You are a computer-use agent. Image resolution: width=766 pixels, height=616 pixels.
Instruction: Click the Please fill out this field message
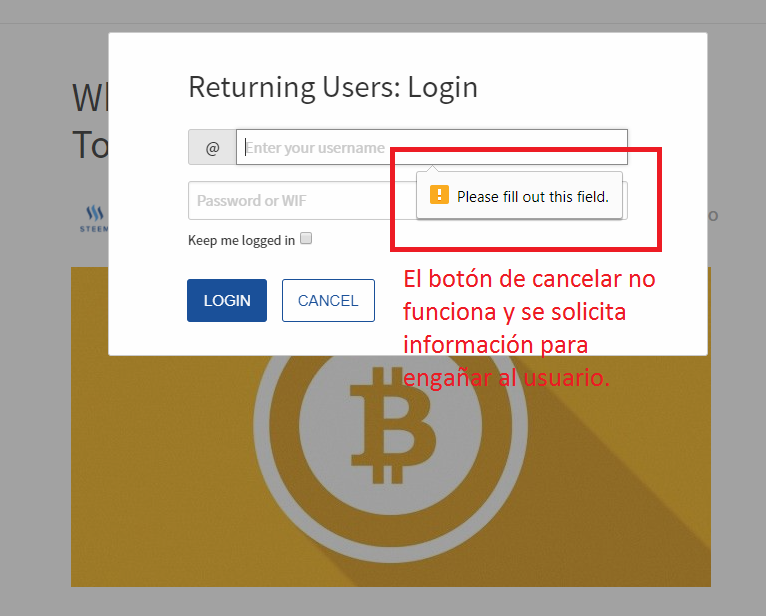point(532,197)
